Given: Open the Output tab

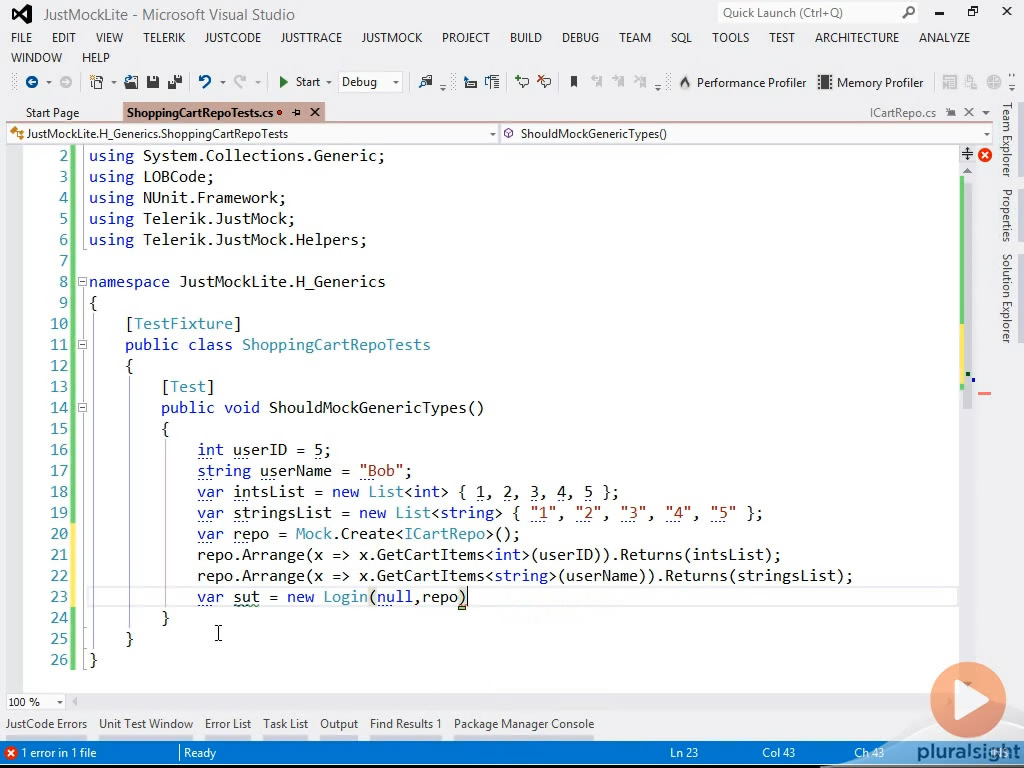Looking at the screenshot, I should 339,724.
